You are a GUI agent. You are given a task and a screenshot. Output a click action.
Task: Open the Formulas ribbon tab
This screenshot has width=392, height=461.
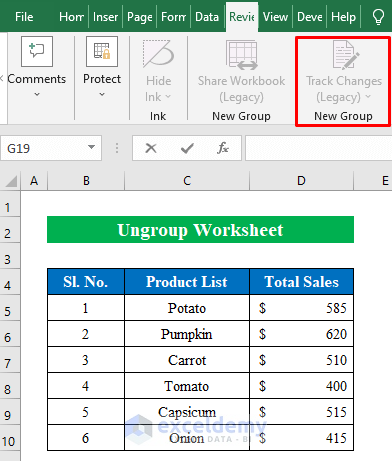coord(173,17)
